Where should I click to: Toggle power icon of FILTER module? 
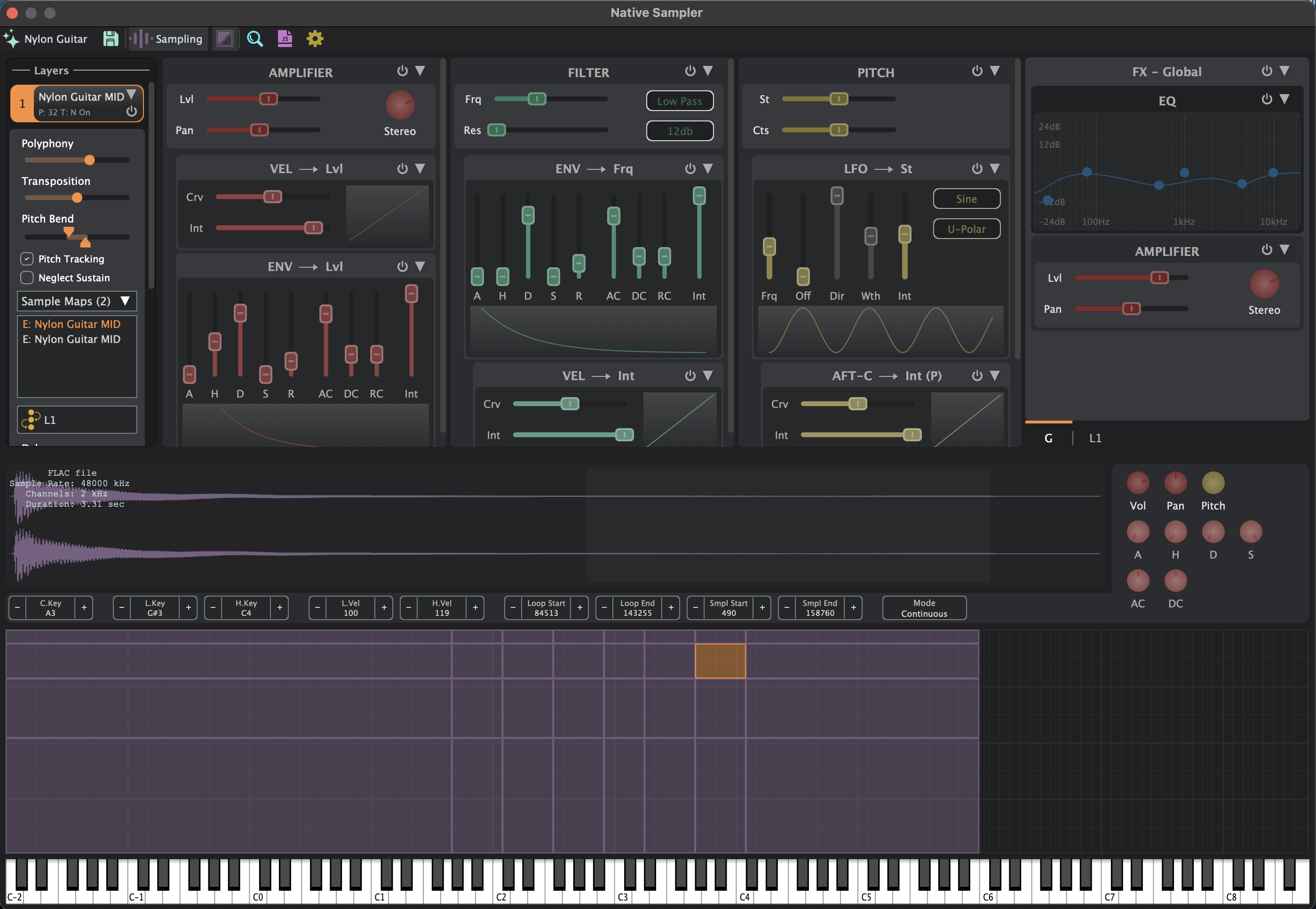pyautogui.click(x=690, y=71)
